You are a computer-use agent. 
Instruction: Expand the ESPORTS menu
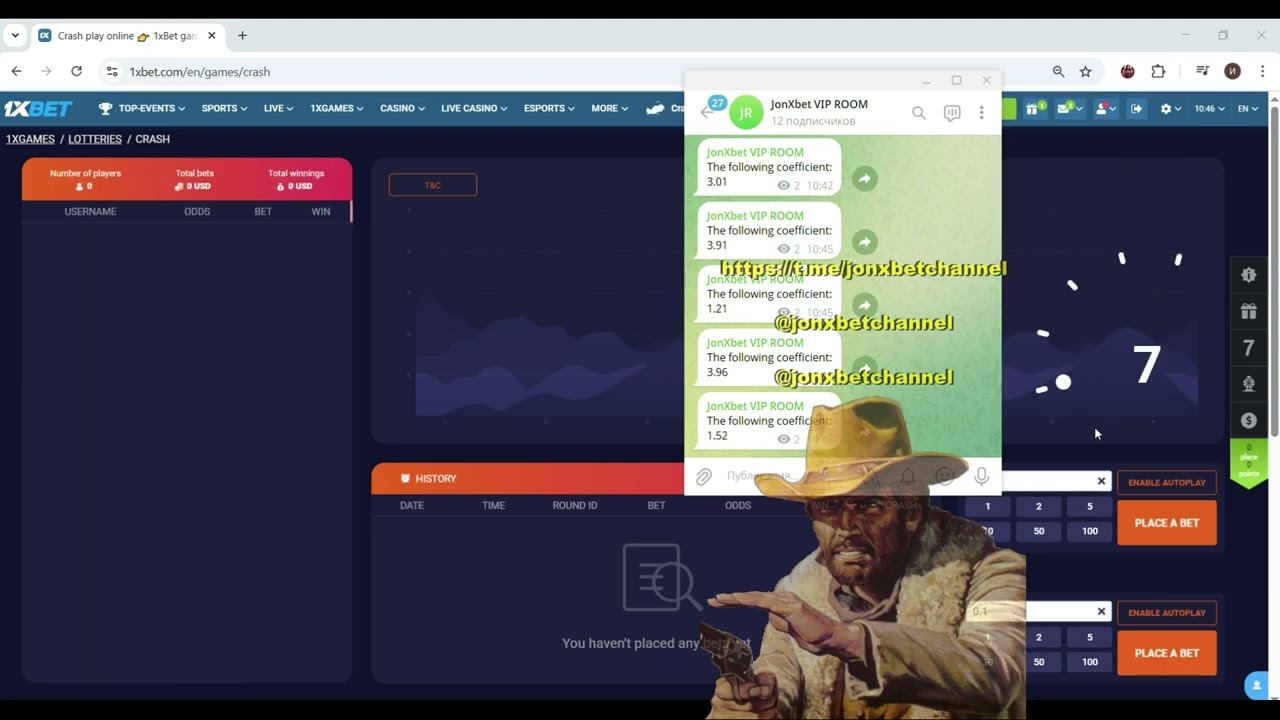coord(550,108)
